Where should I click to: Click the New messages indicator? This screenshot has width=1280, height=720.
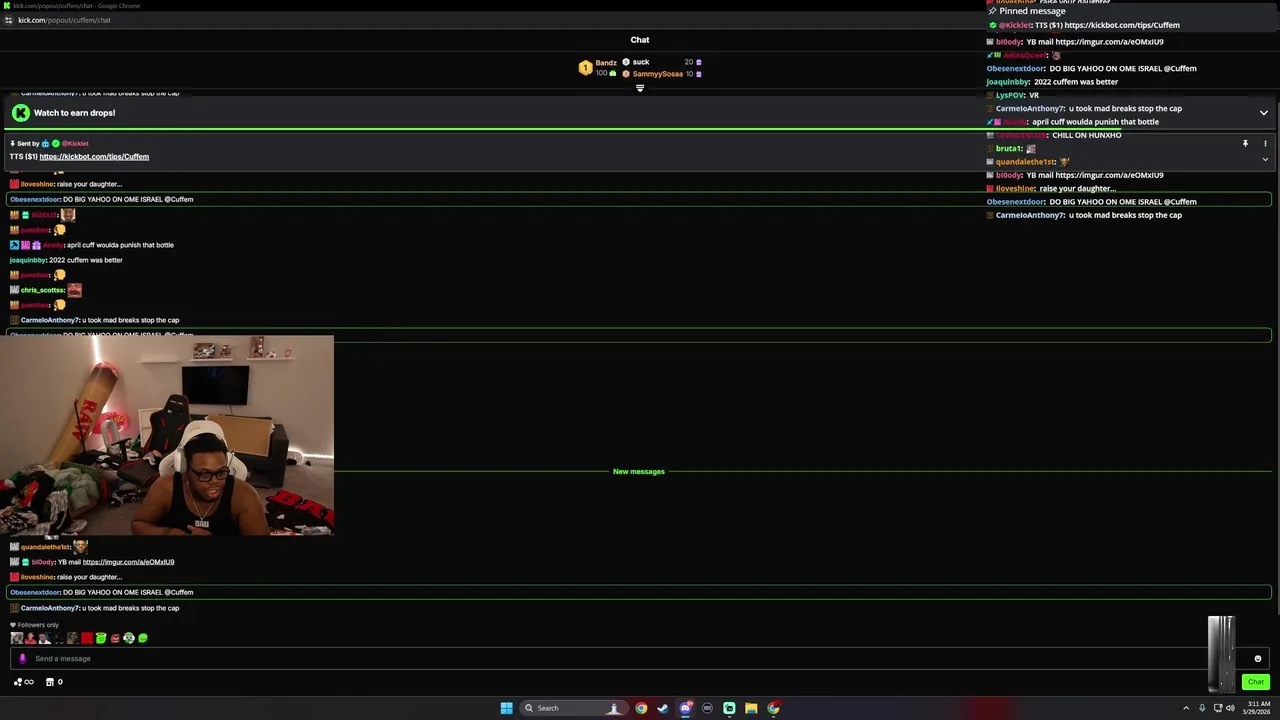pos(639,472)
